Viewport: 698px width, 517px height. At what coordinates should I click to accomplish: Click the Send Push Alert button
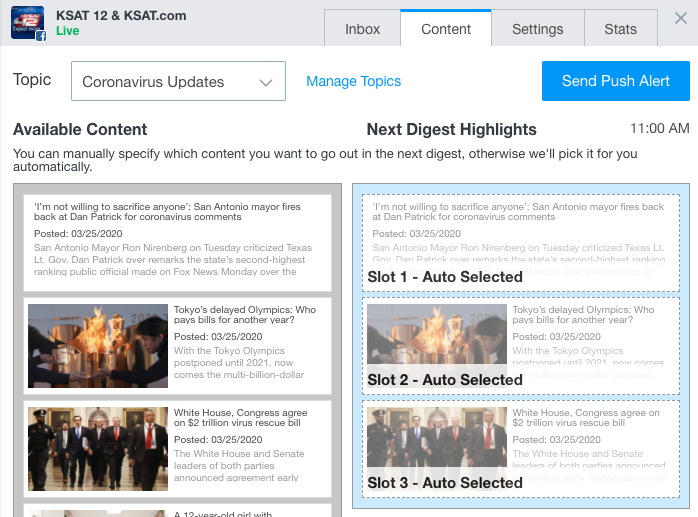pyautogui.click(x=616, y=81)
